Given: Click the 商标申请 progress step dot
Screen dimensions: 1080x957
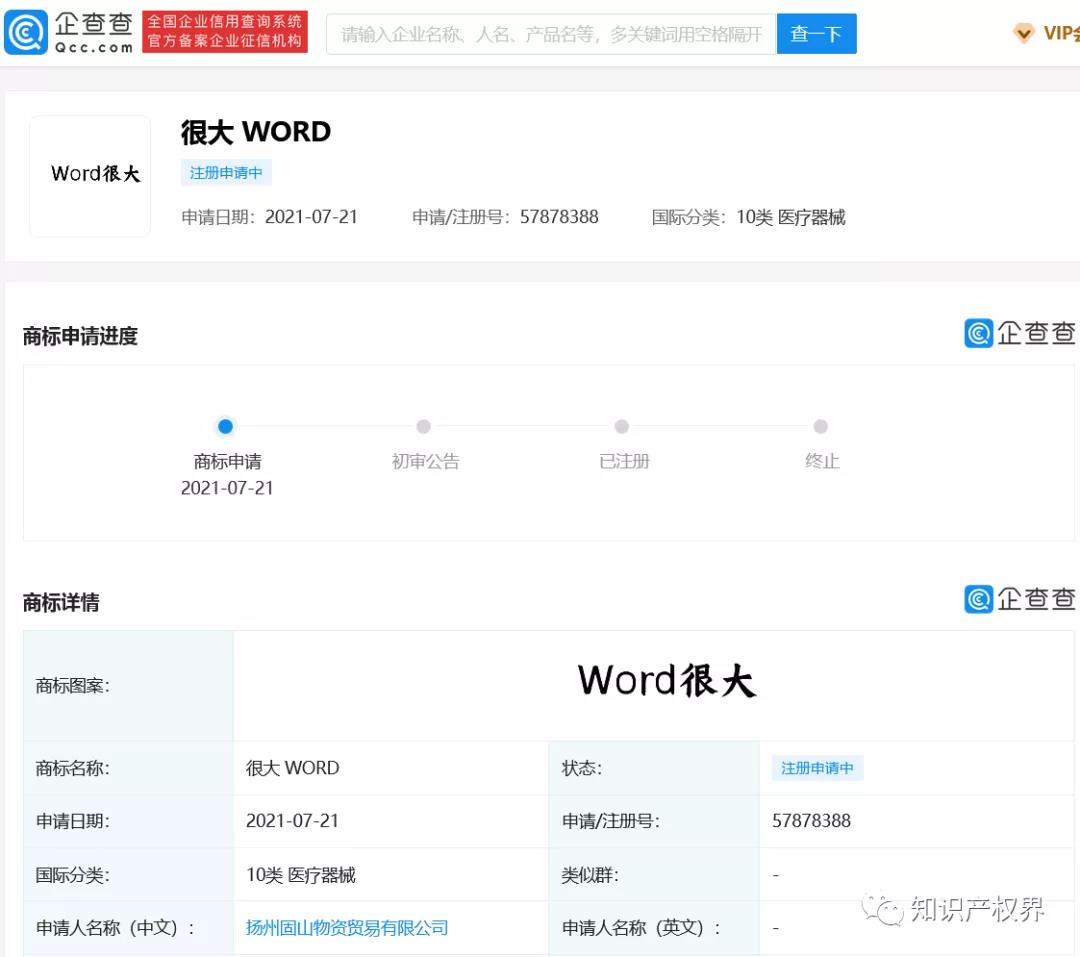Looking at the screenshot, I should (x=225, y=426).
